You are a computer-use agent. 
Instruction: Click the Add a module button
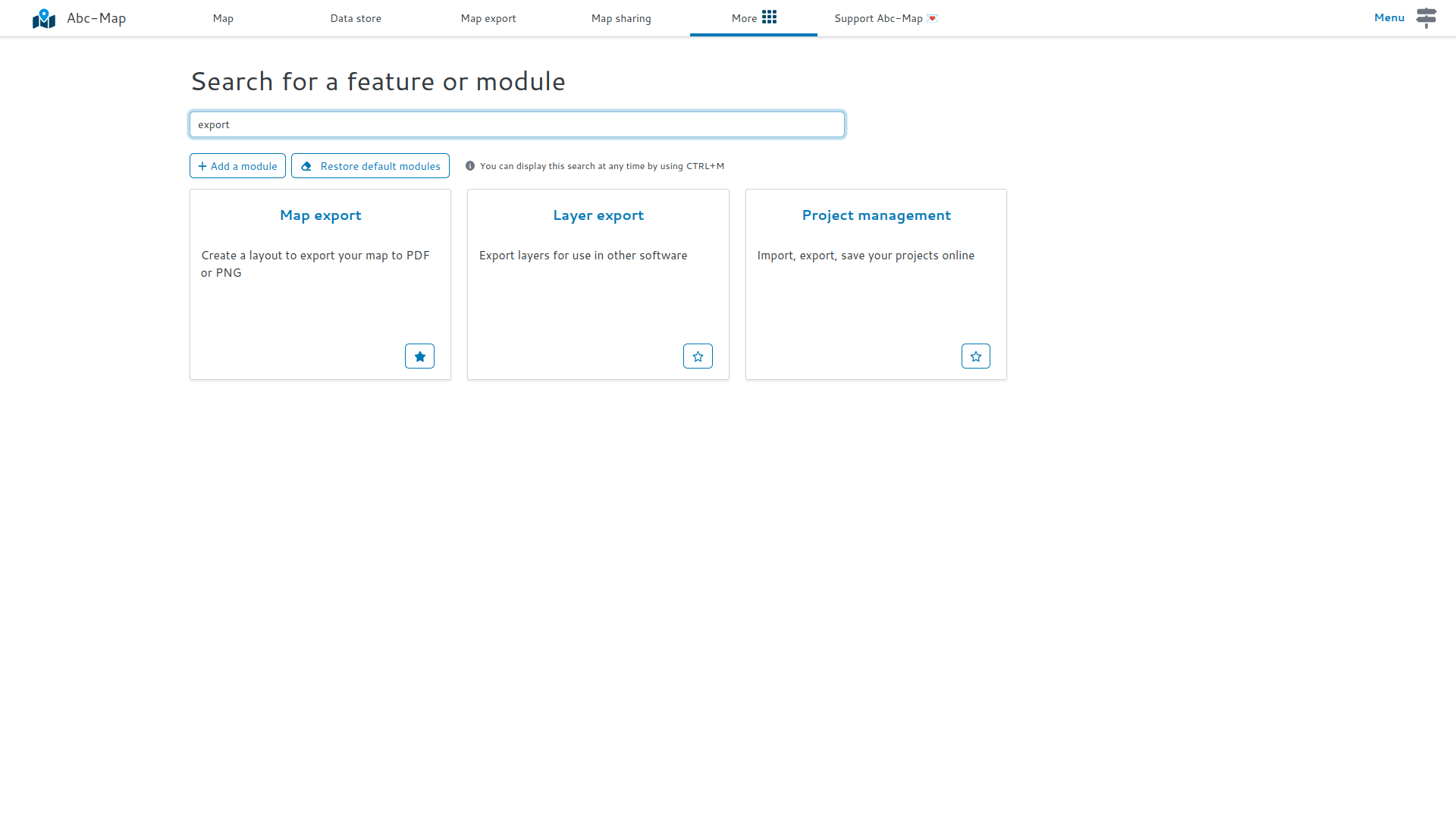(237, 165)
